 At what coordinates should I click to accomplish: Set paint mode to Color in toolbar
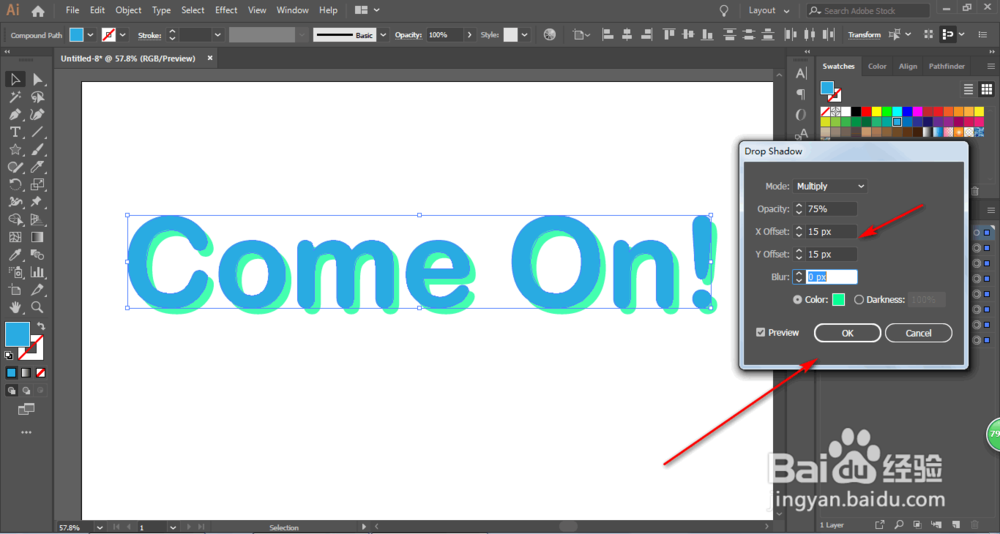click(x=11, y=373)
